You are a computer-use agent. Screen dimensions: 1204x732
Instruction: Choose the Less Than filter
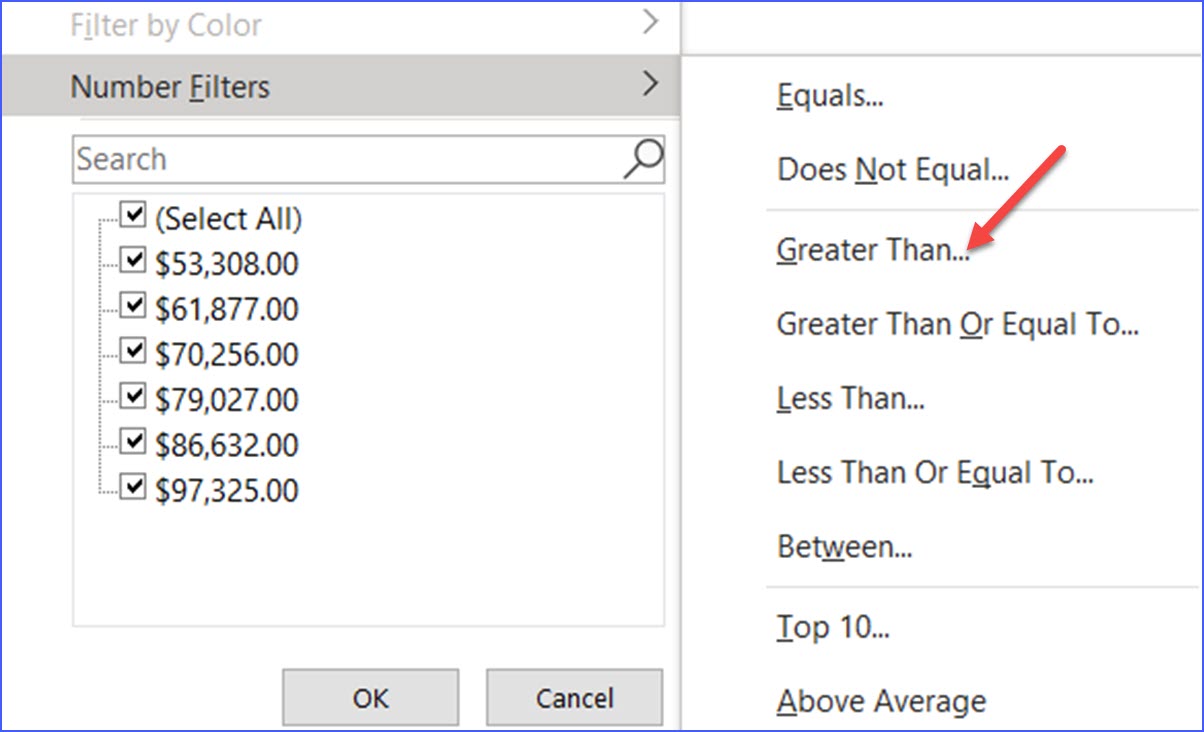(850, 398)
